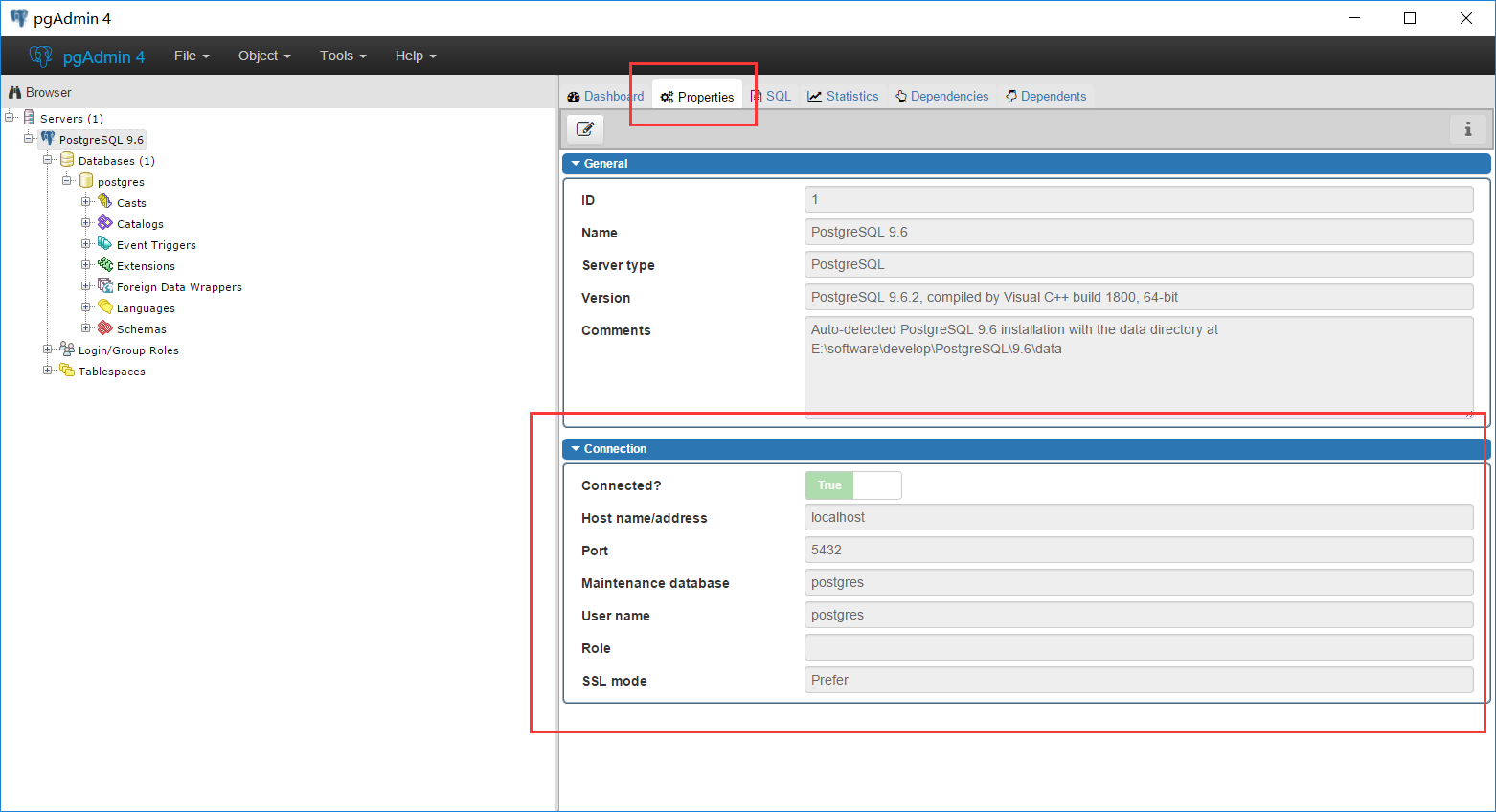This screenshot has height=812, width=1496.
Task: Click the Login/Group Roles icon
Action: tap(67, 350)
